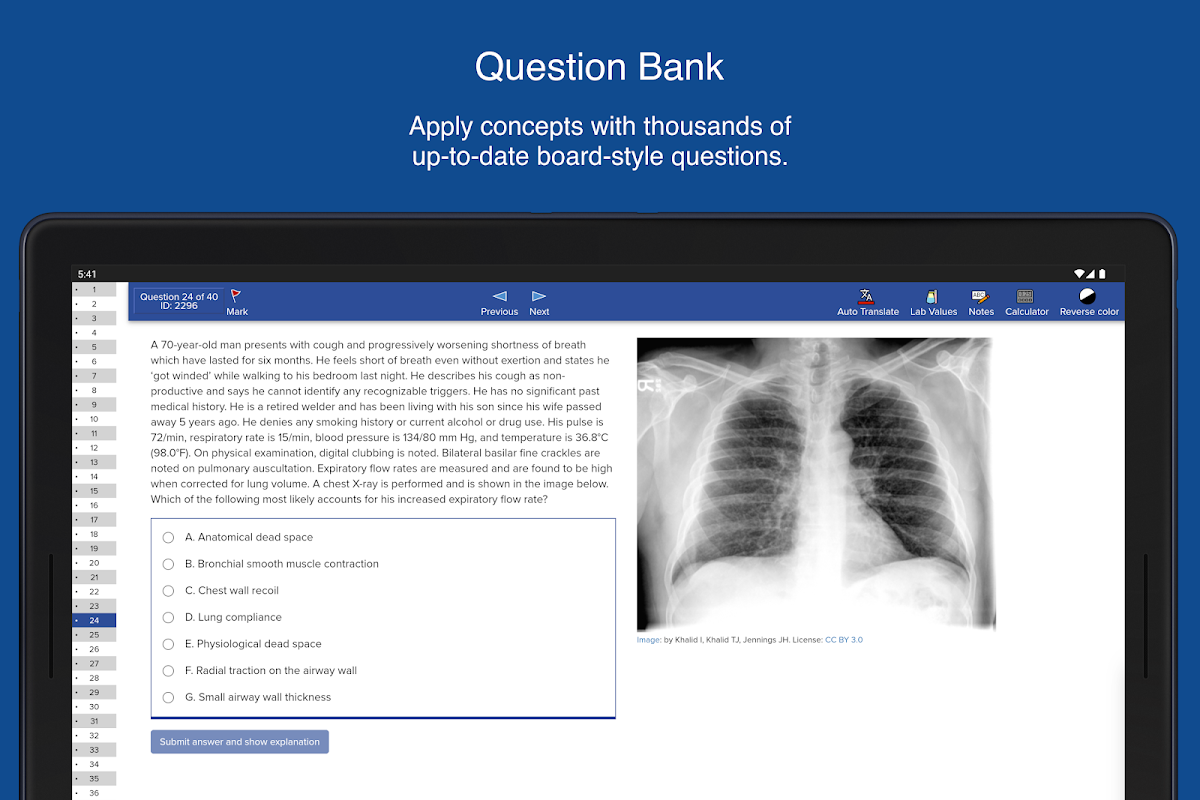Enlarge the chest X-ray image
1200x800 pixels.
[816, 484]
